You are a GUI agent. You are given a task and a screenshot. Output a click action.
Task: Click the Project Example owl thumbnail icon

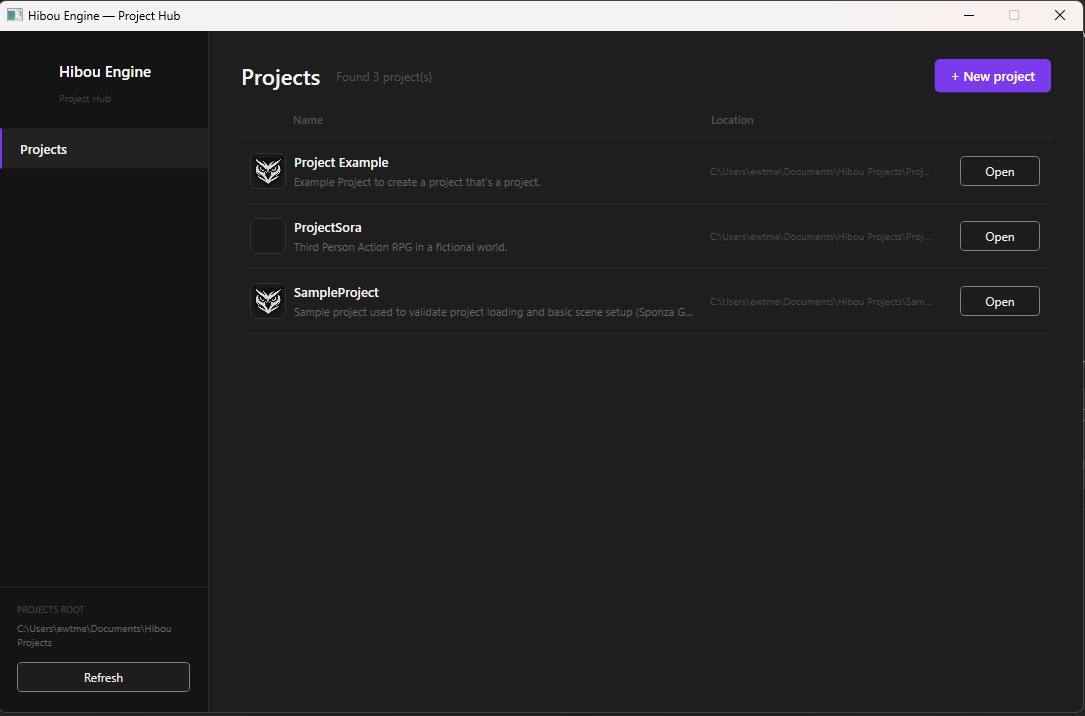tap(267, 170)
